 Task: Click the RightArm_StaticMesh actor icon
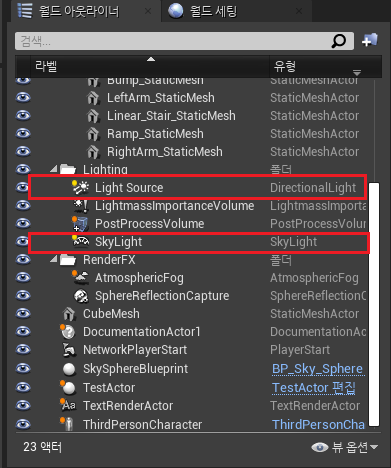tap(93, 152)
